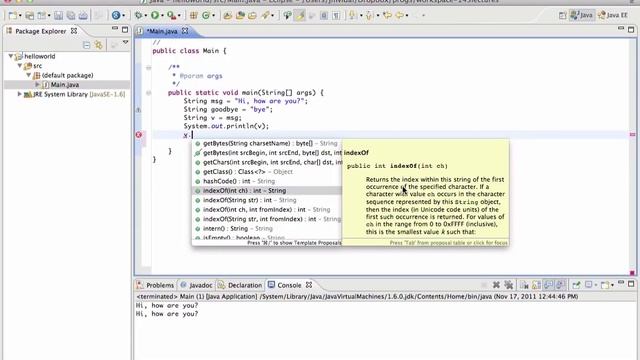Collapse the helloworld project node
The width and height of the screenshot is (640, 360).
tap(11, 56)
